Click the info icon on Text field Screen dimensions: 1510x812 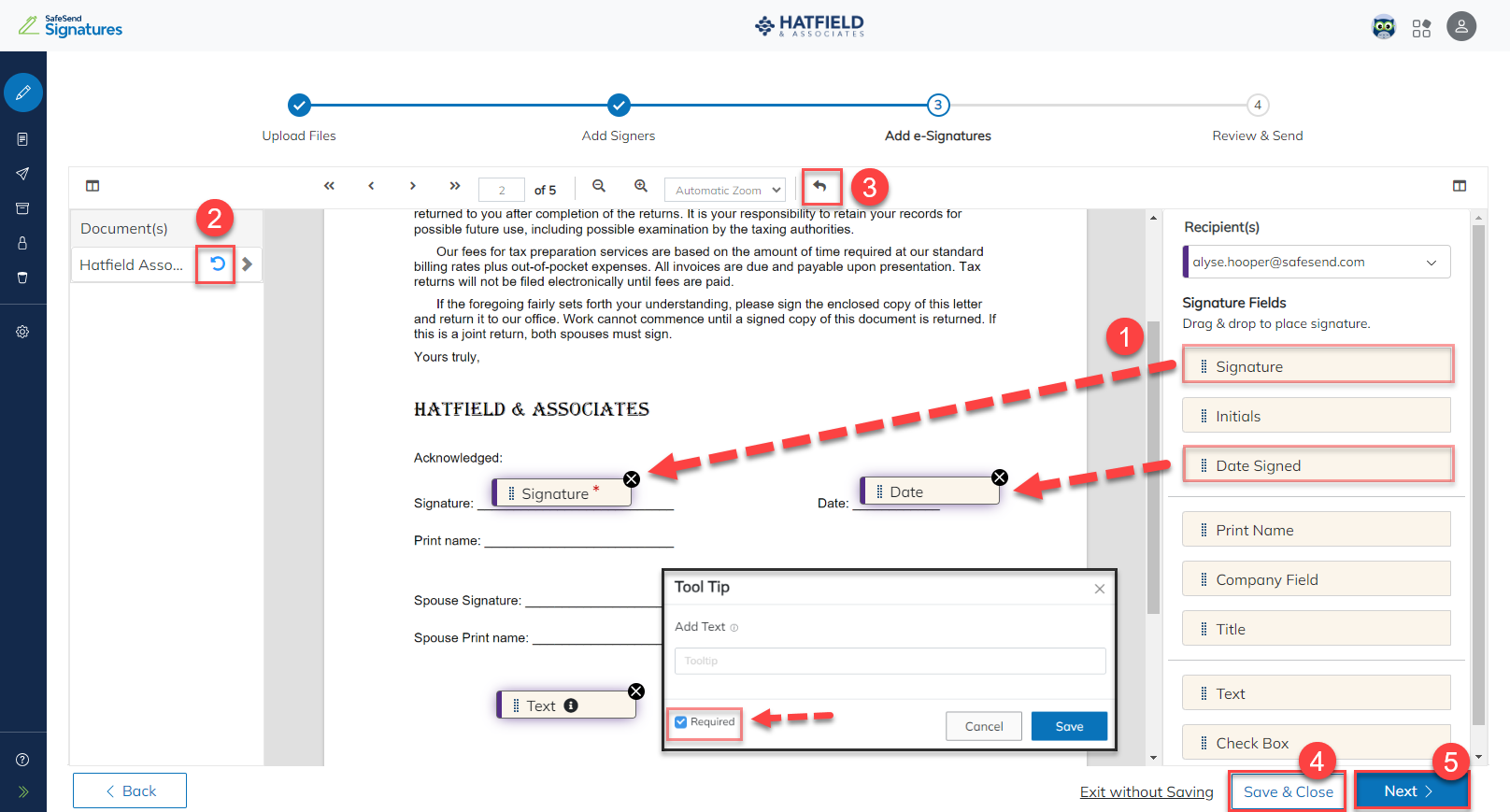[x=571, y=705]
